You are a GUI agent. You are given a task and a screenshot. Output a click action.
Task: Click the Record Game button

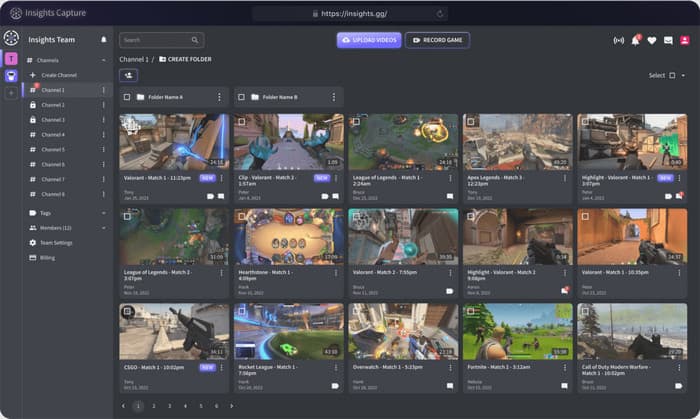click(437, 40)
